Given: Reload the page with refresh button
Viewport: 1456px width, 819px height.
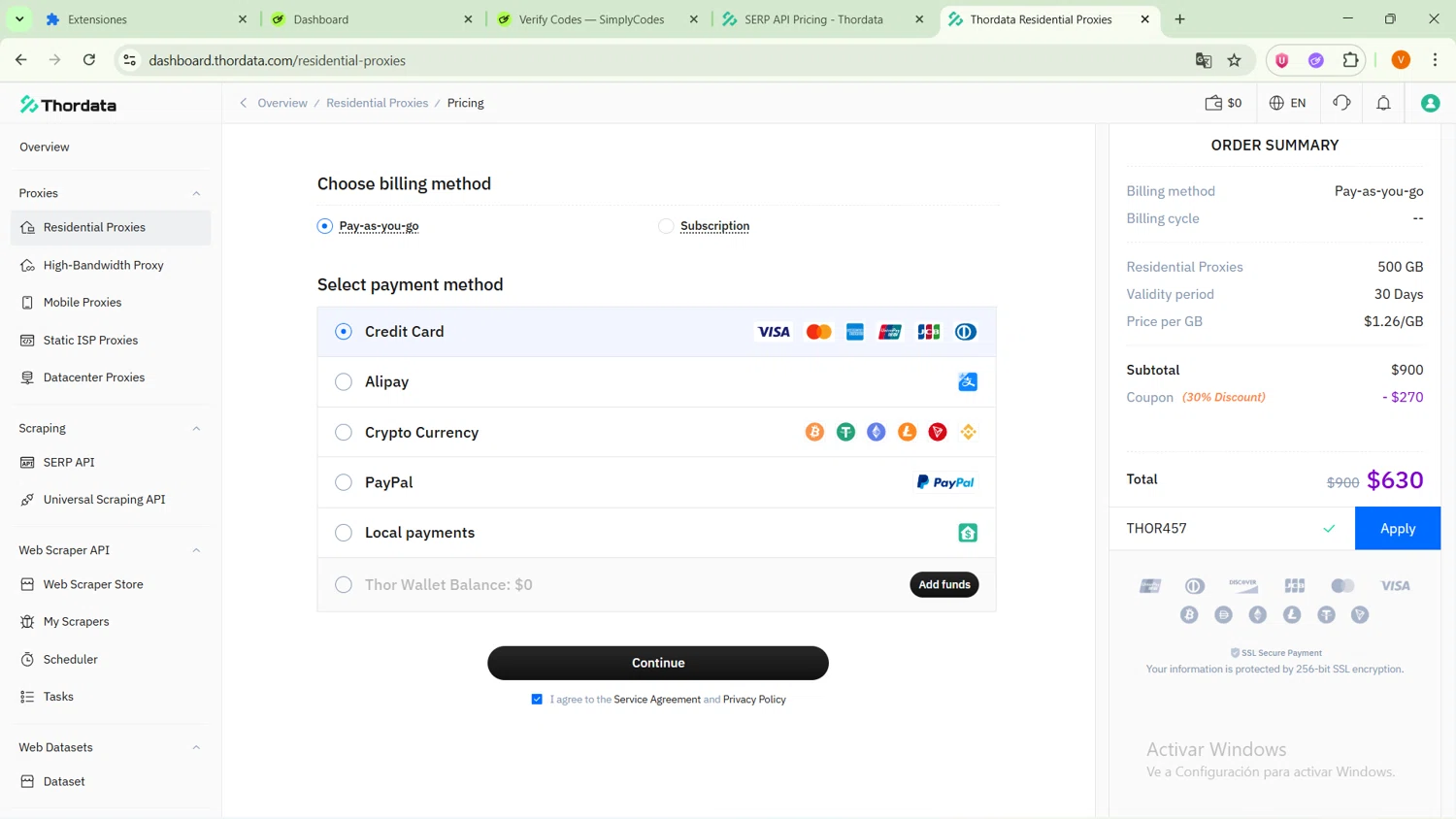Looking at the screenshot, I should [x=89, y=60].
